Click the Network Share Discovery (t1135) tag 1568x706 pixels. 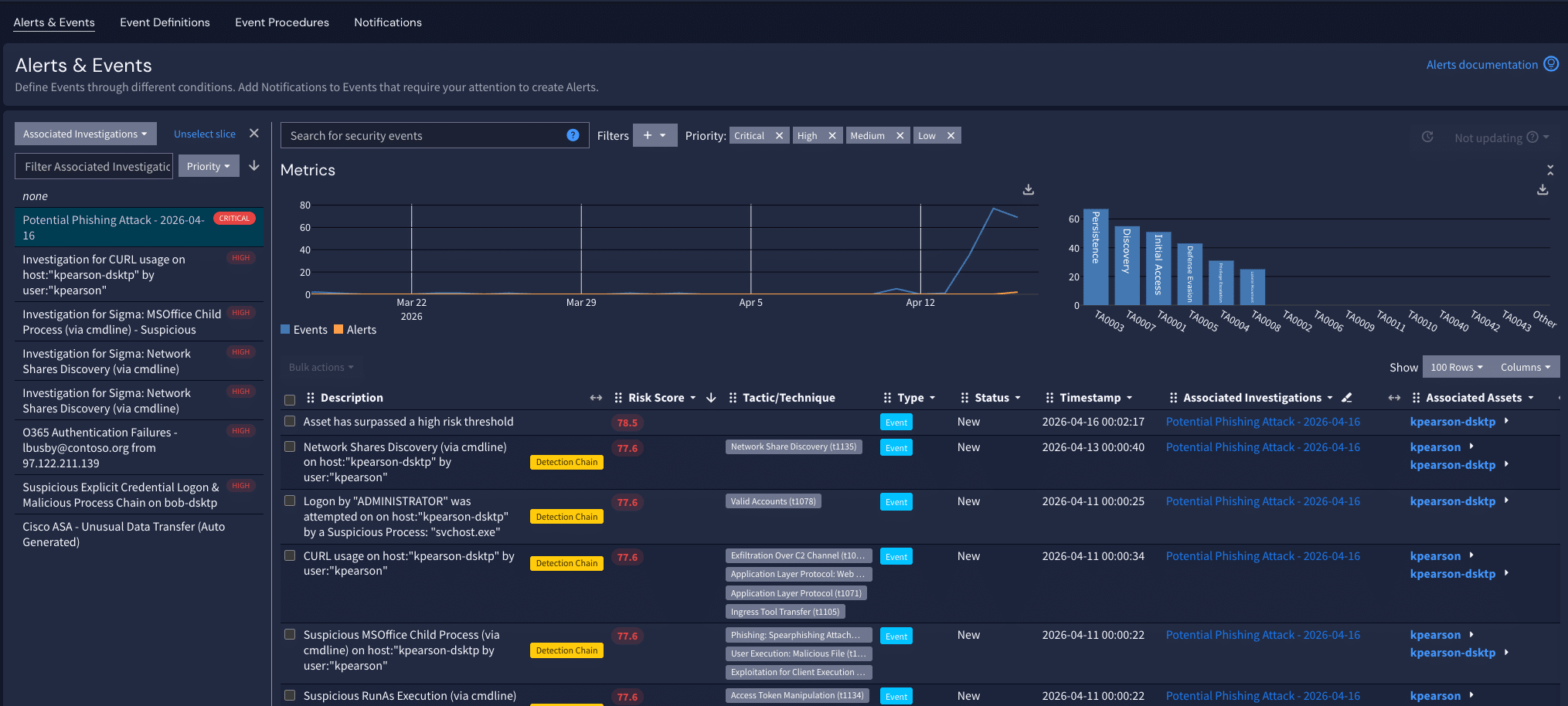794,446
